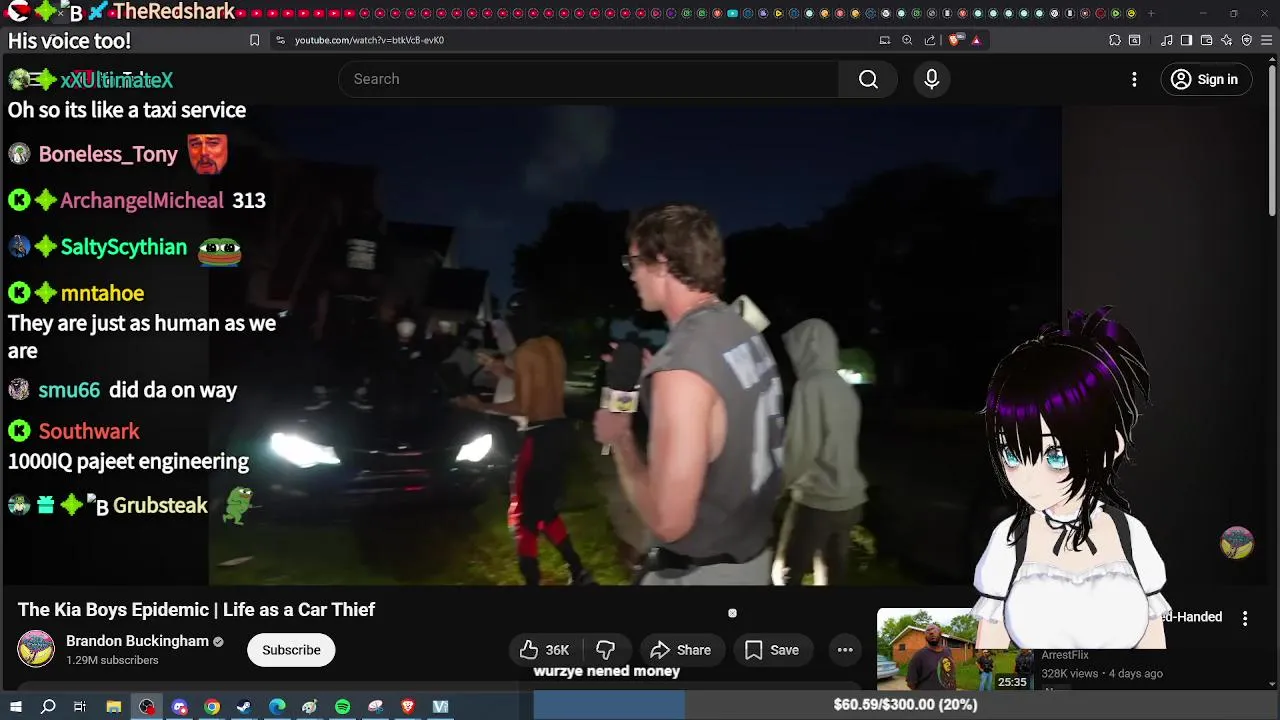Click the video player area
The width and height of the screenshot is (1280, 720).
(635, 345)
